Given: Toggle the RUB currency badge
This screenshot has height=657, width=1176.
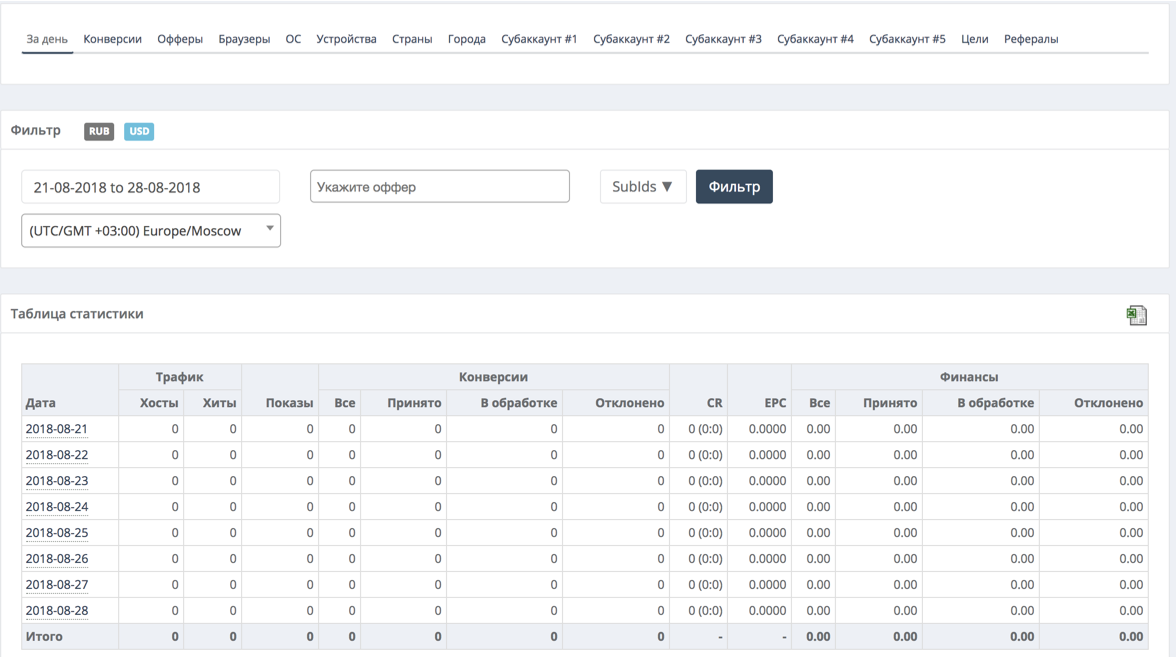Looking at the screenshot, I should tap(99, 131).
